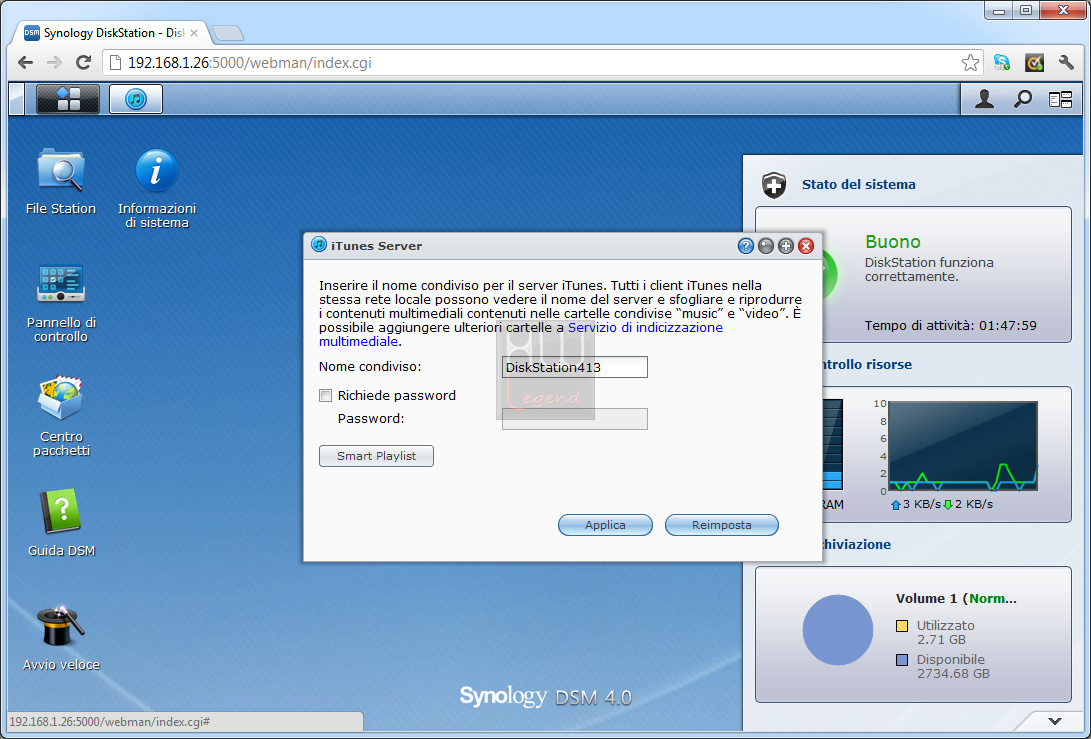Click the Skype extension icon
Viewport: 1091px width, 739px height.
click(1002, 63)
